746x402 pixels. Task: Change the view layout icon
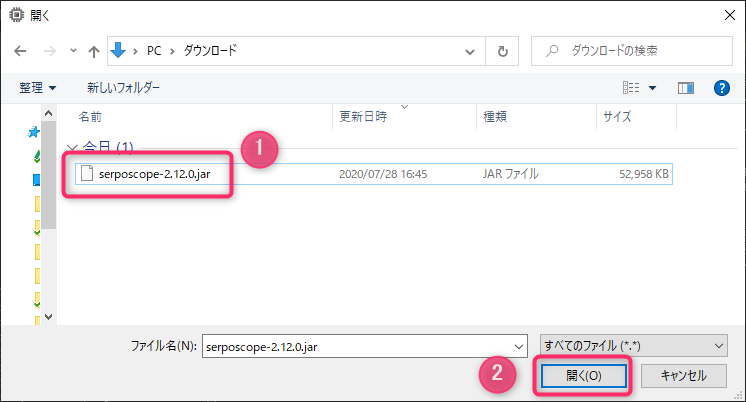click(x=631, y=88)
